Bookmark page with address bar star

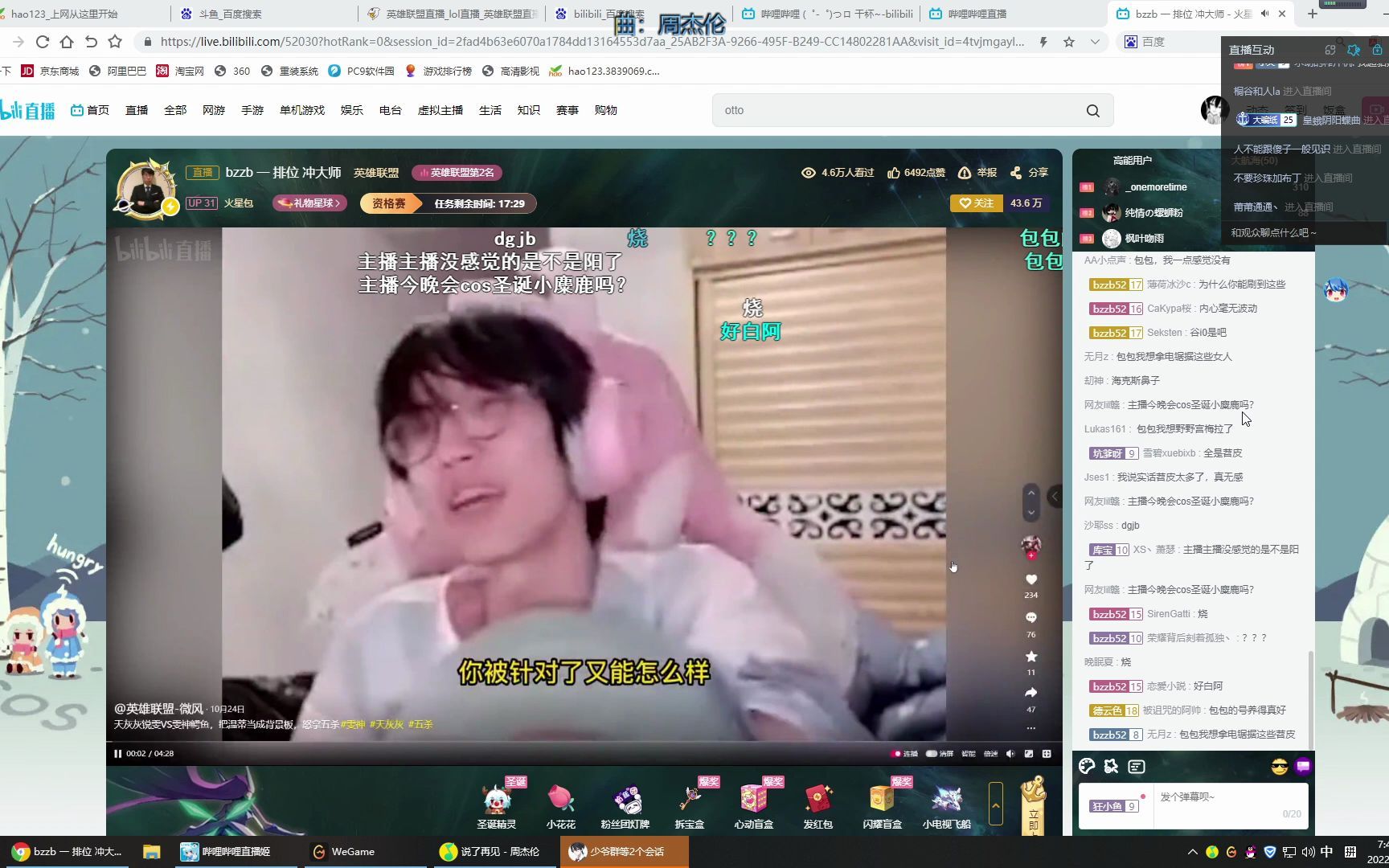1069,42
